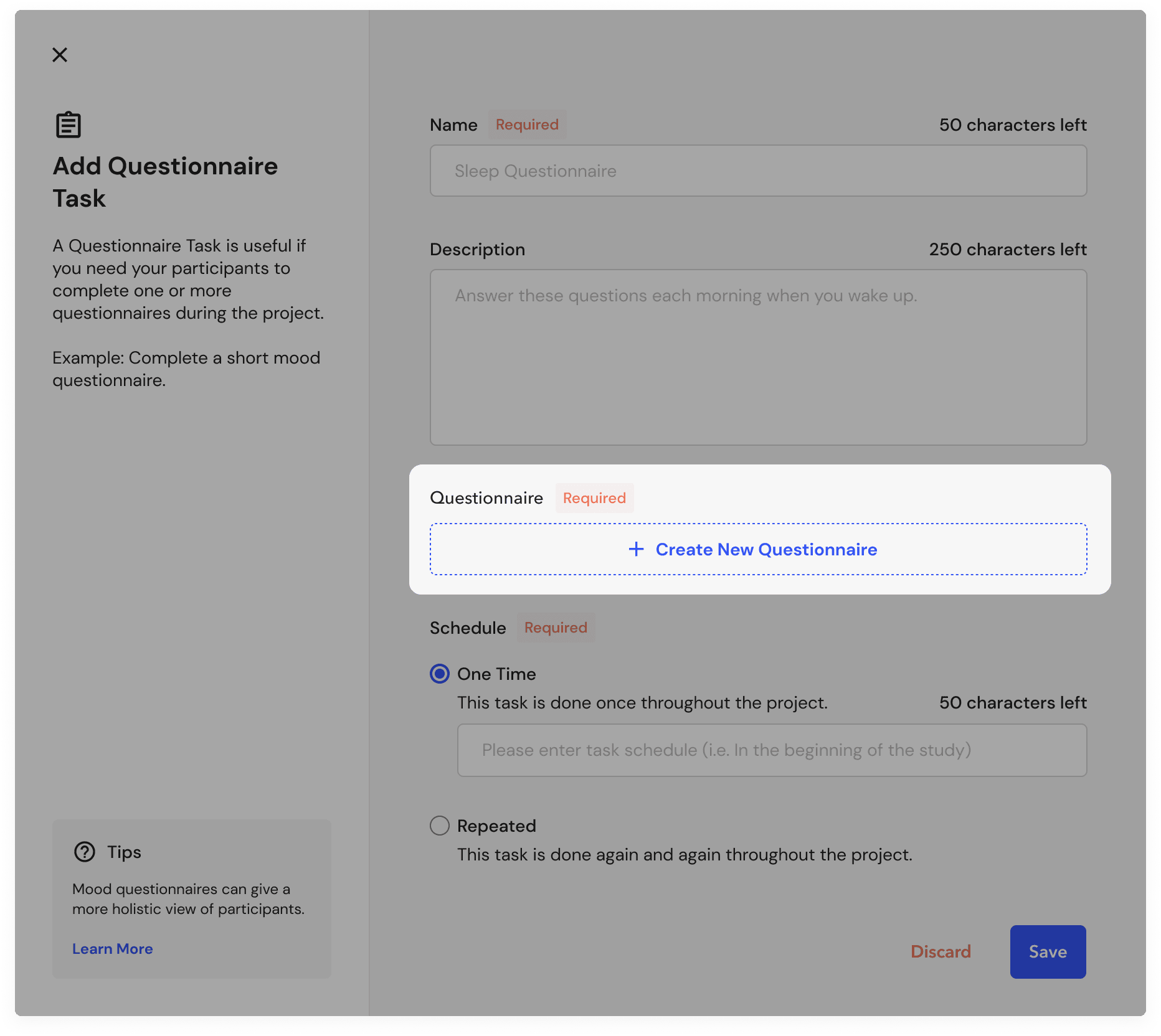Click the plus icon inside Create New Questionnaire

(x=636, y=550)
